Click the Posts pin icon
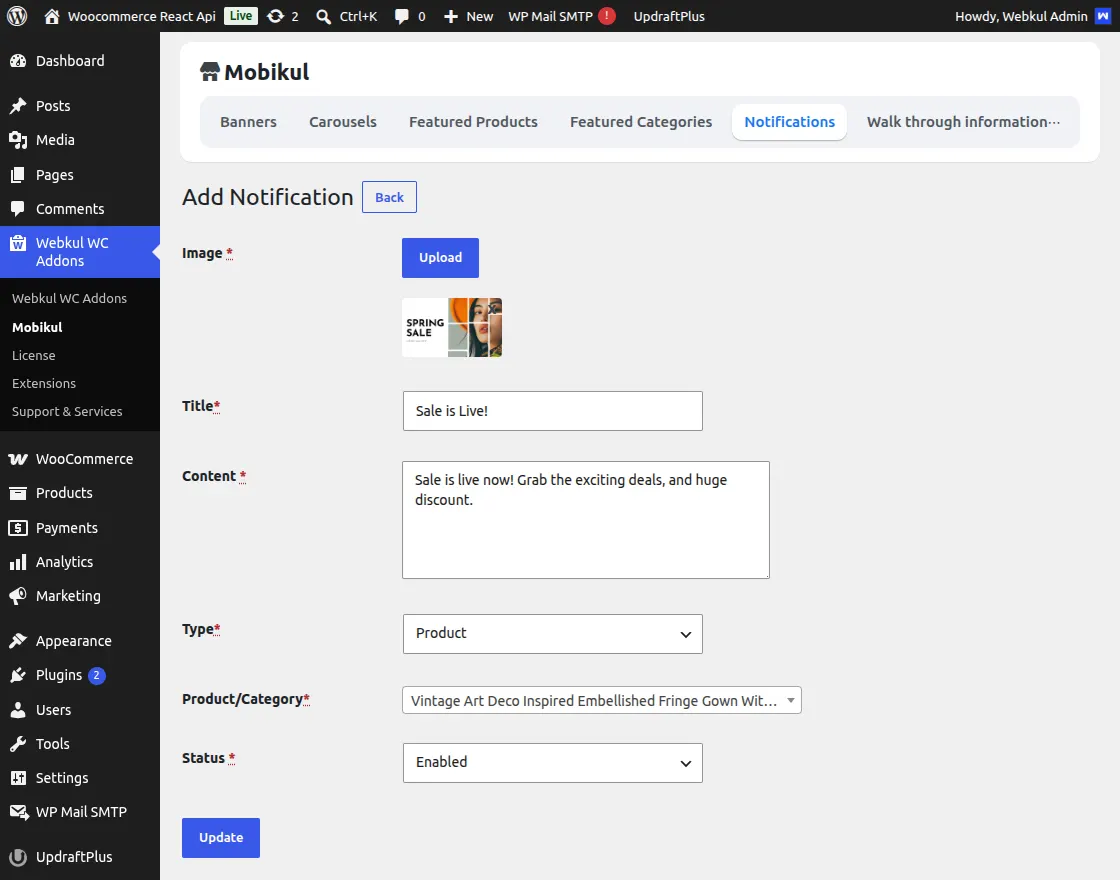 pos(18,106)
